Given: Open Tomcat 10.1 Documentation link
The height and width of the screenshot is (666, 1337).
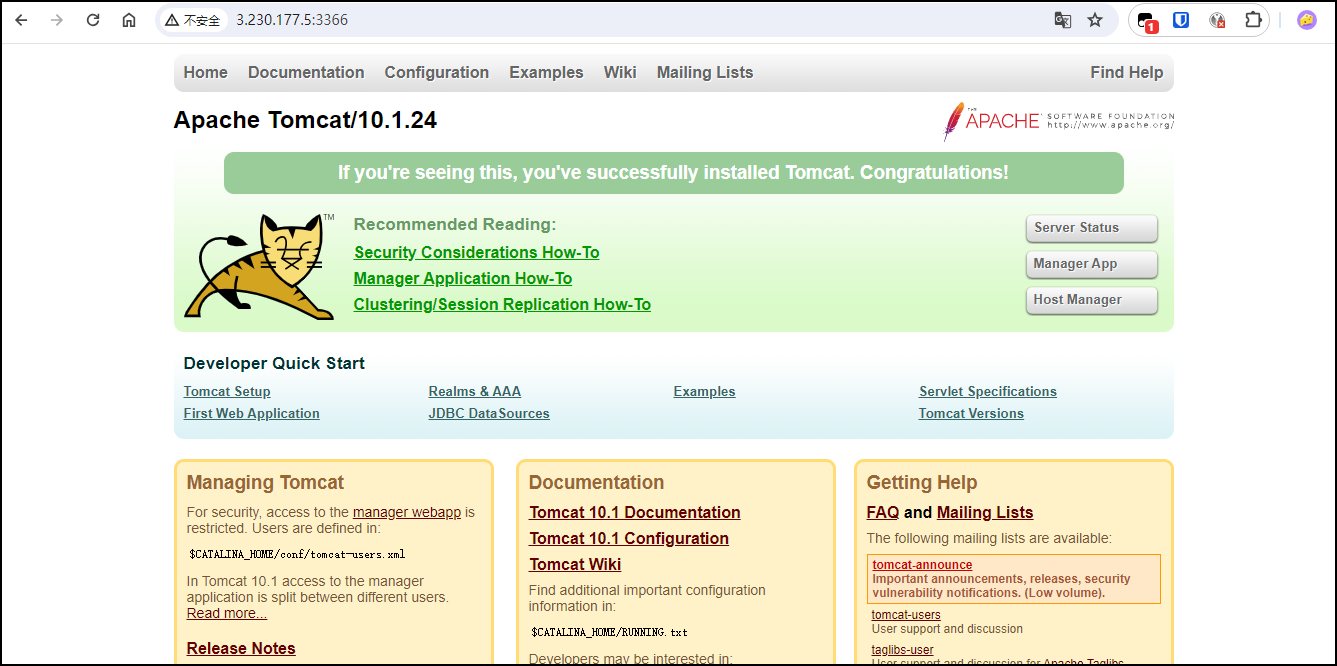Looking at the screenshot, I should pos(635,512).
